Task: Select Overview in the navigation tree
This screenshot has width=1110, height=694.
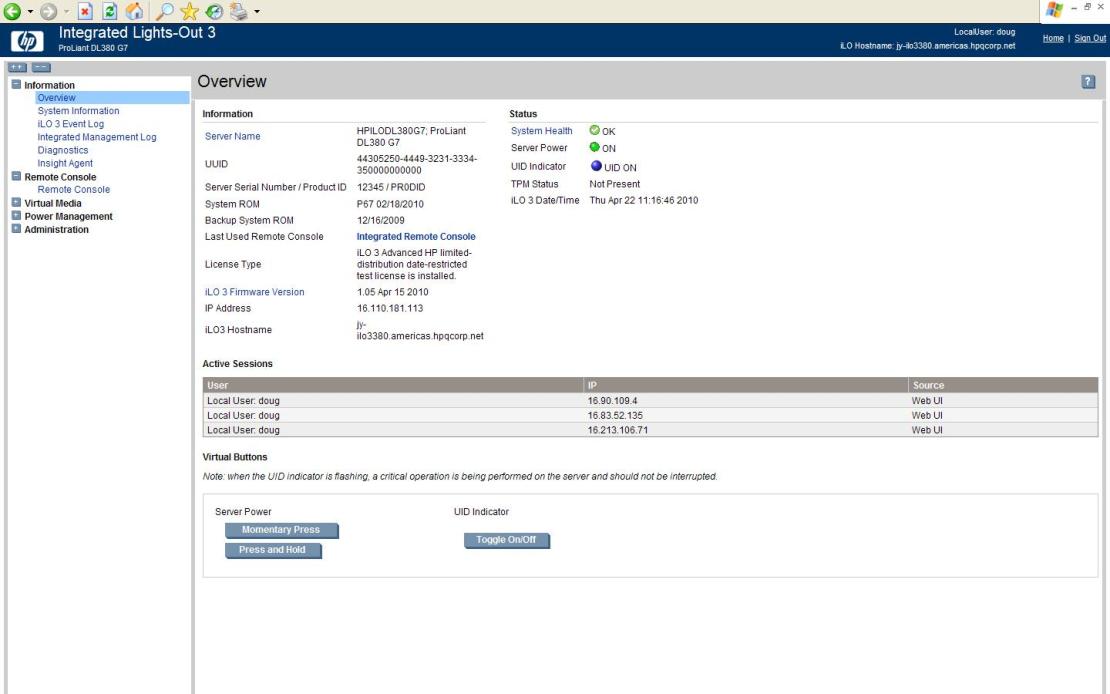Action: (57, 98)
